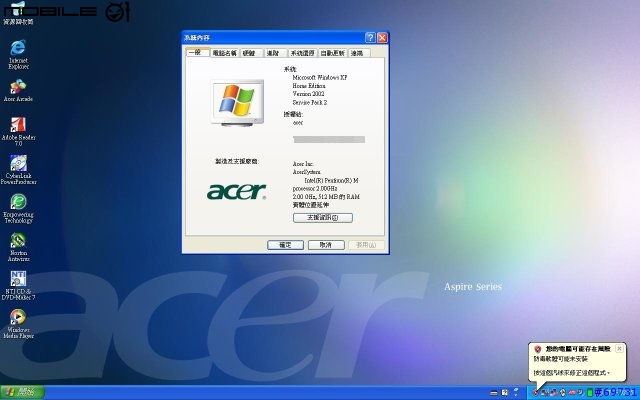The height and width of the screenshot is (400, 640).
Task: Open the Start menu button
Action: [x=22, y=393]
